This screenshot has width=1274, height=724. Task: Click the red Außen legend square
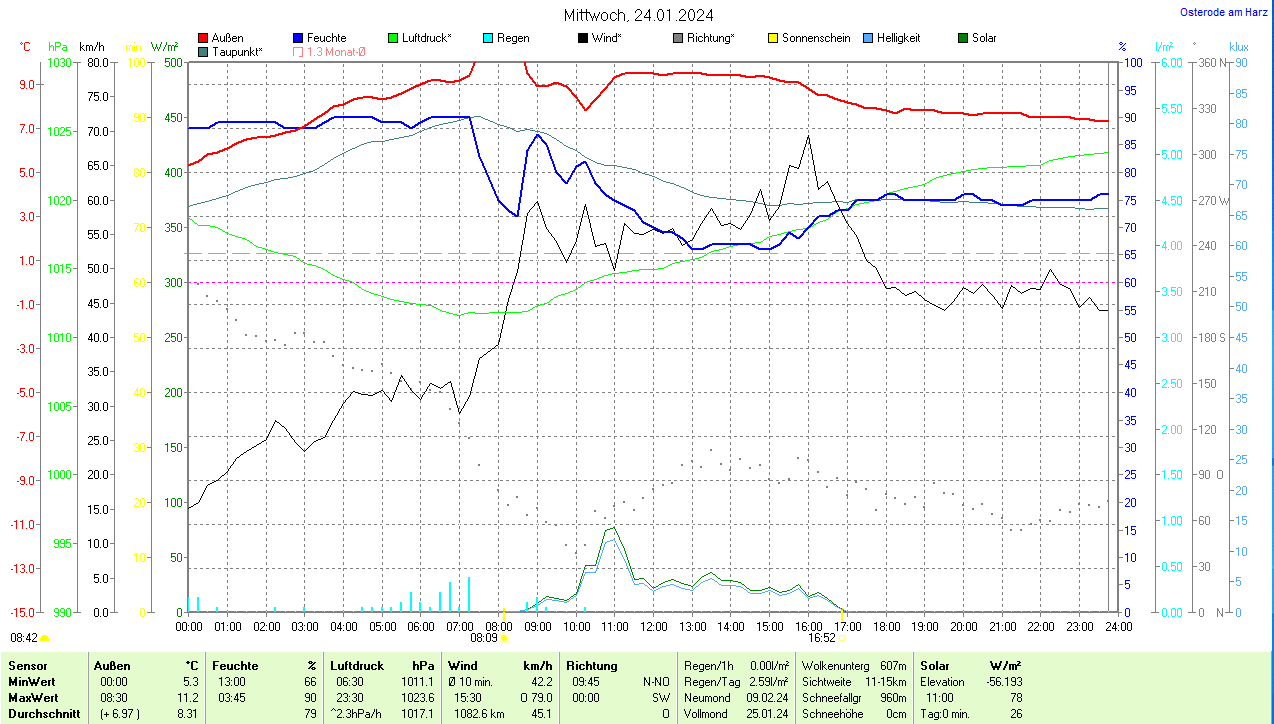pos(203,38)
